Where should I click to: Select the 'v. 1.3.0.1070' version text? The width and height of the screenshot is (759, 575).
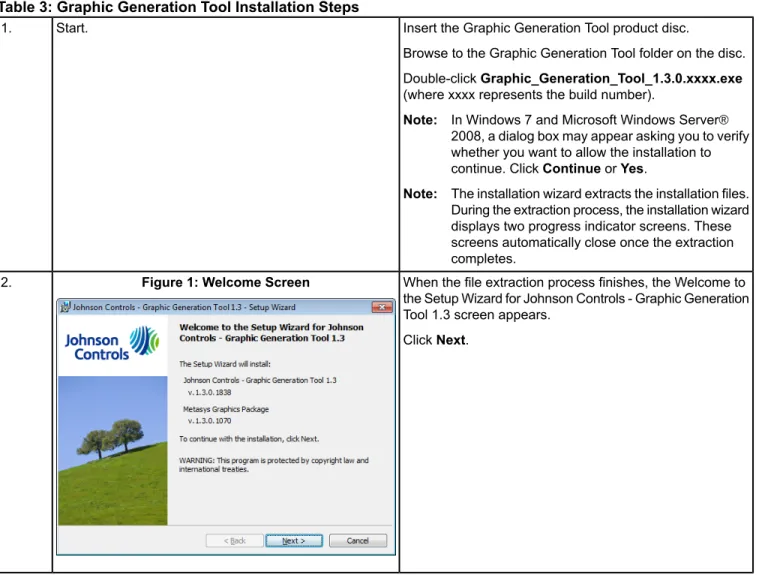point(210,421)
